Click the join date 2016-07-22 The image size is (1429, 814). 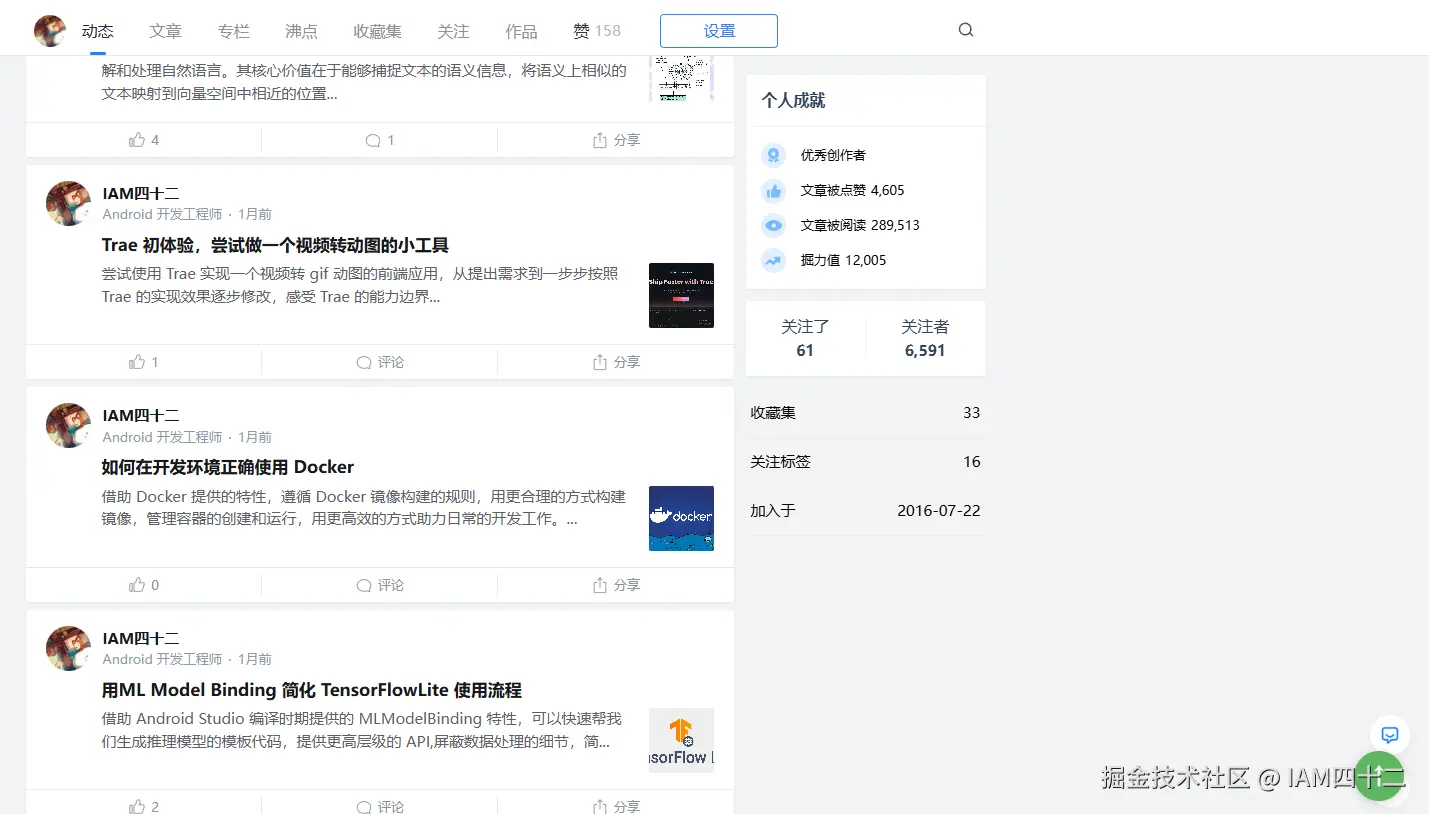(939, 511)
